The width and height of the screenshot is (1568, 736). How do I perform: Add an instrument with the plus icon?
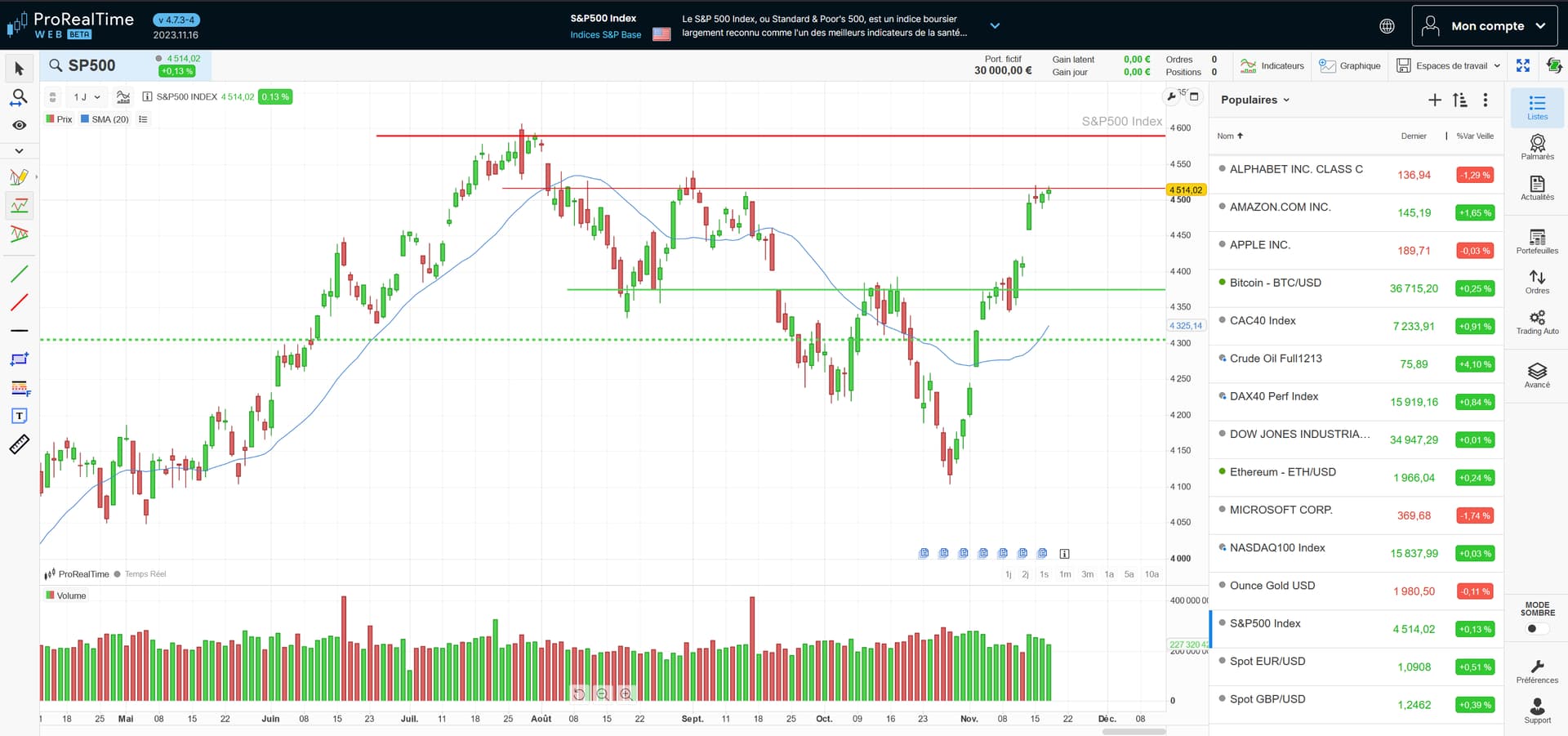click(x=1435, y=100)
